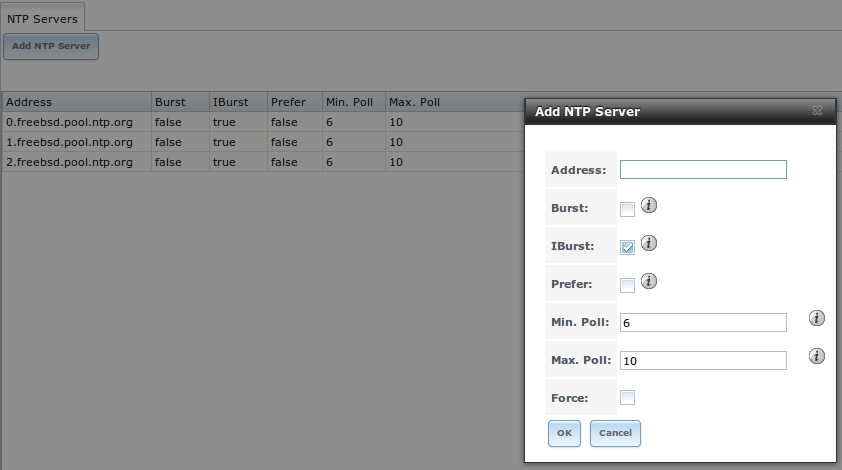Confirm with the OK button
The image size is (842, 470).
[x=564, y=433]
